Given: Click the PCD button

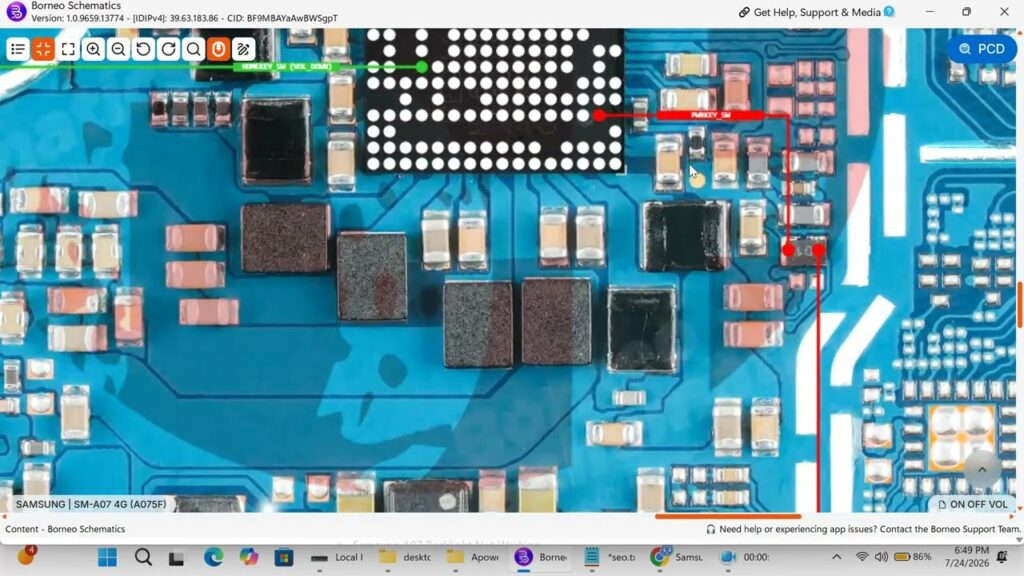Looking at the screenshot, I should [x=982, y=49].
